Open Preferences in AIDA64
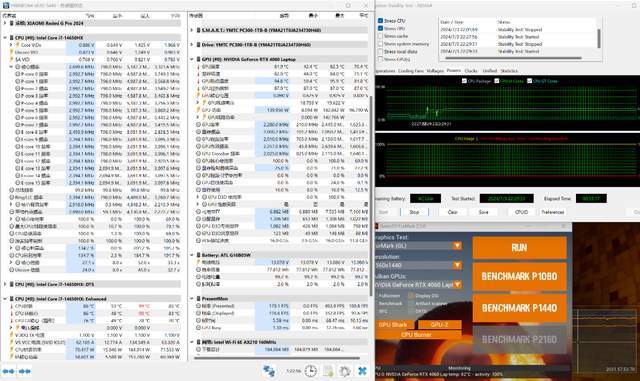This screenshot has height=381, width=640. (552, 212)
